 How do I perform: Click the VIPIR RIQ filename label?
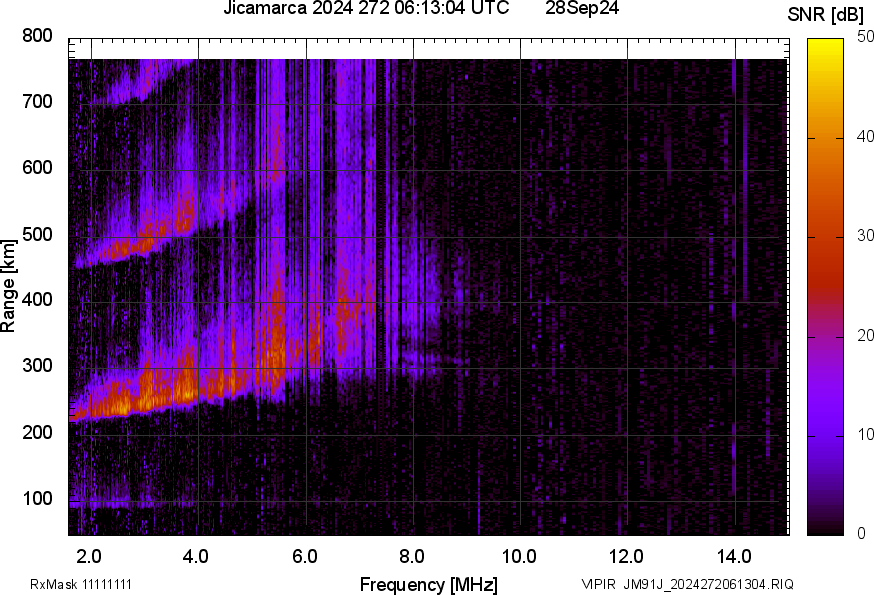(x=687, y=584)
